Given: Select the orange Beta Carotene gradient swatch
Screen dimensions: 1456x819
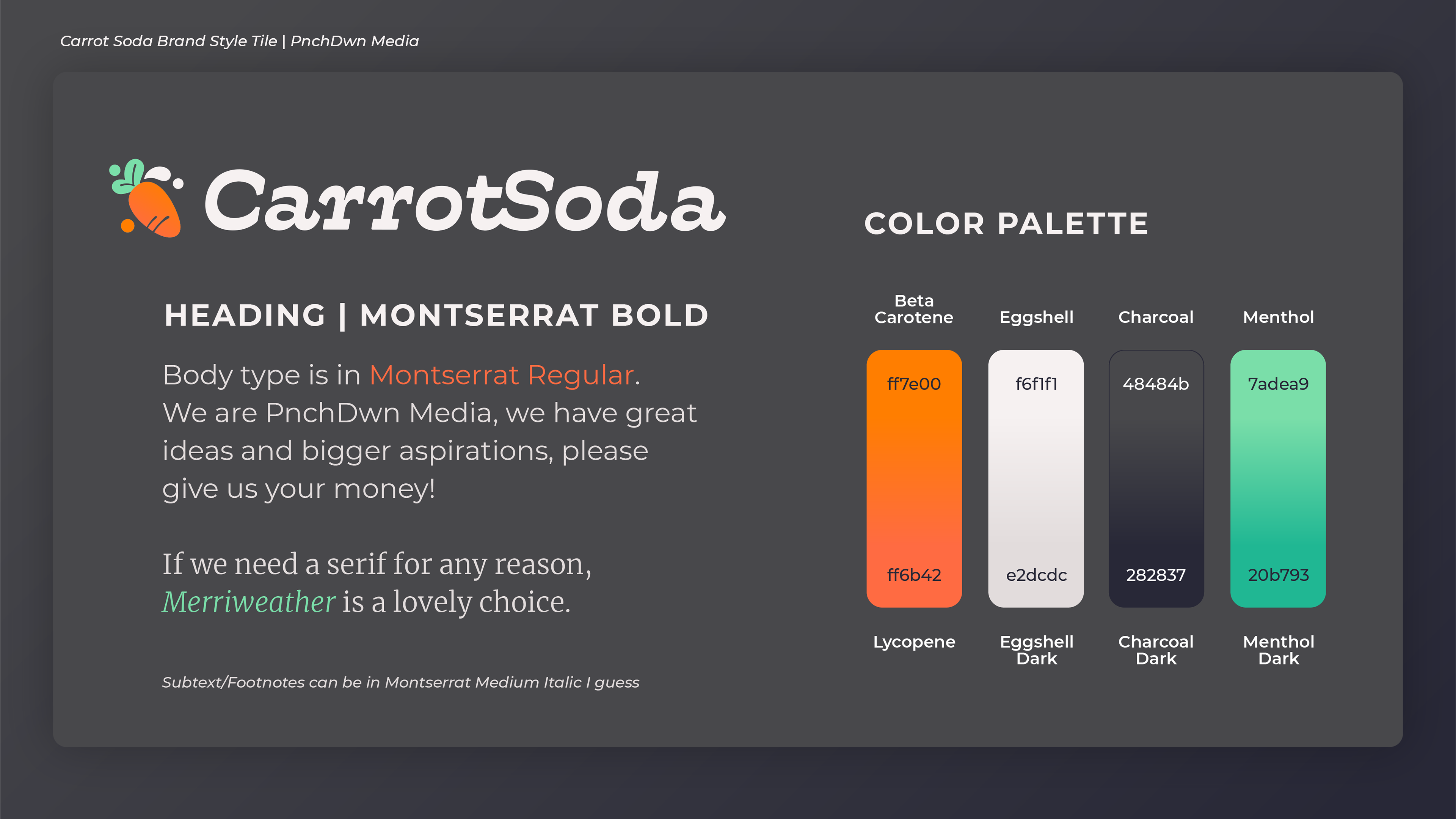Looking at the screenshot, I should [913, 478].
